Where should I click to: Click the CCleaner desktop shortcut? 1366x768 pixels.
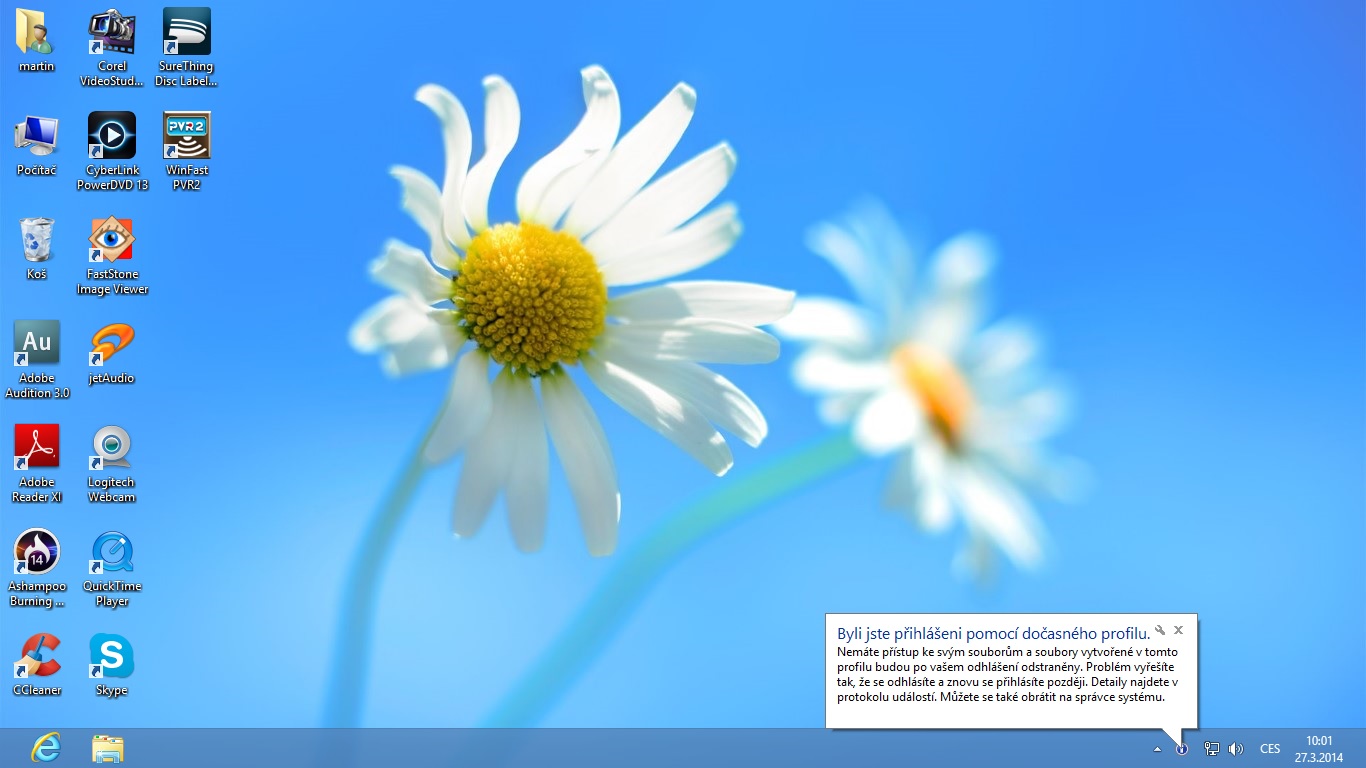pos(37,664)
